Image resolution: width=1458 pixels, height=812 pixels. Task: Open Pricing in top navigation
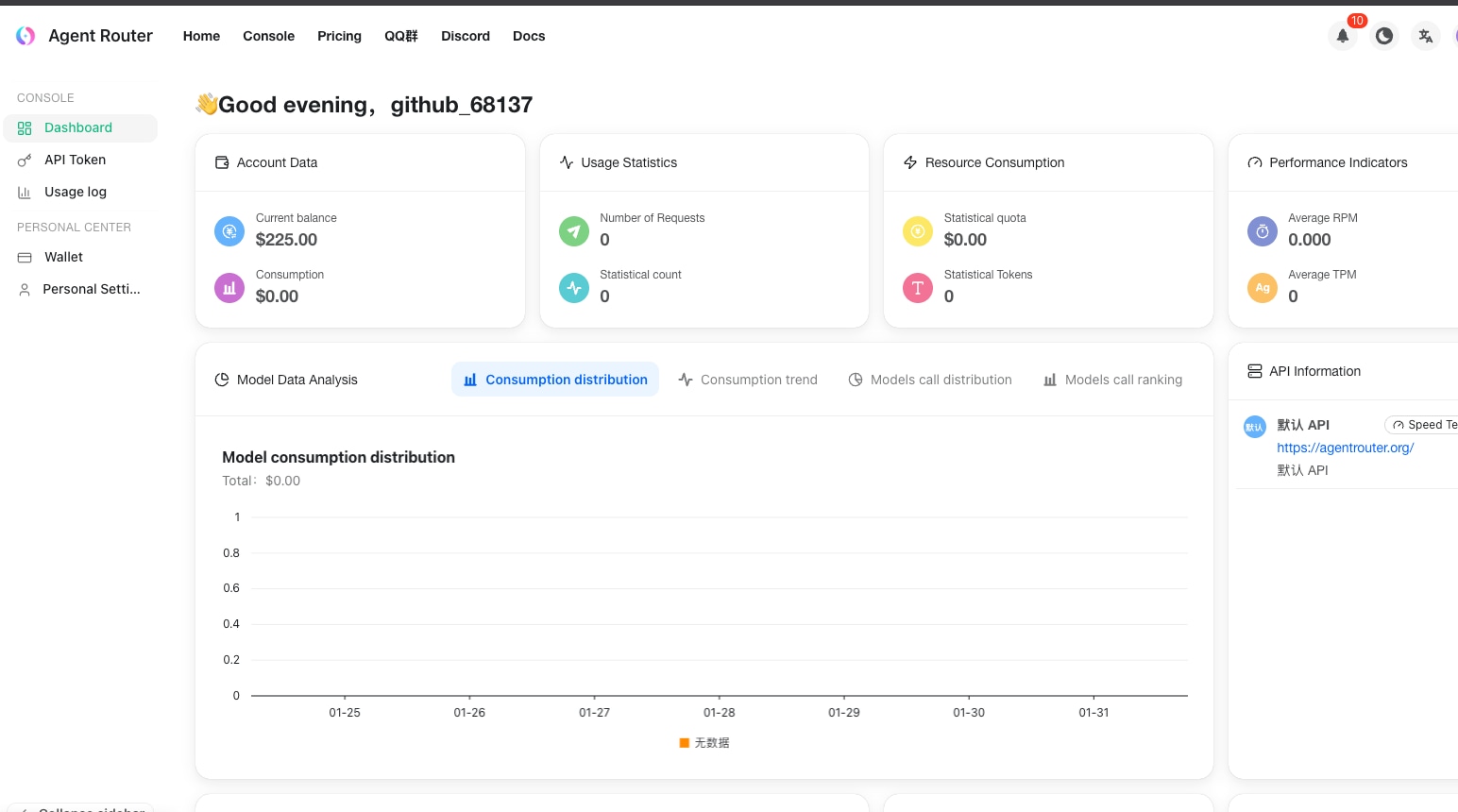(x=339, y=36)
